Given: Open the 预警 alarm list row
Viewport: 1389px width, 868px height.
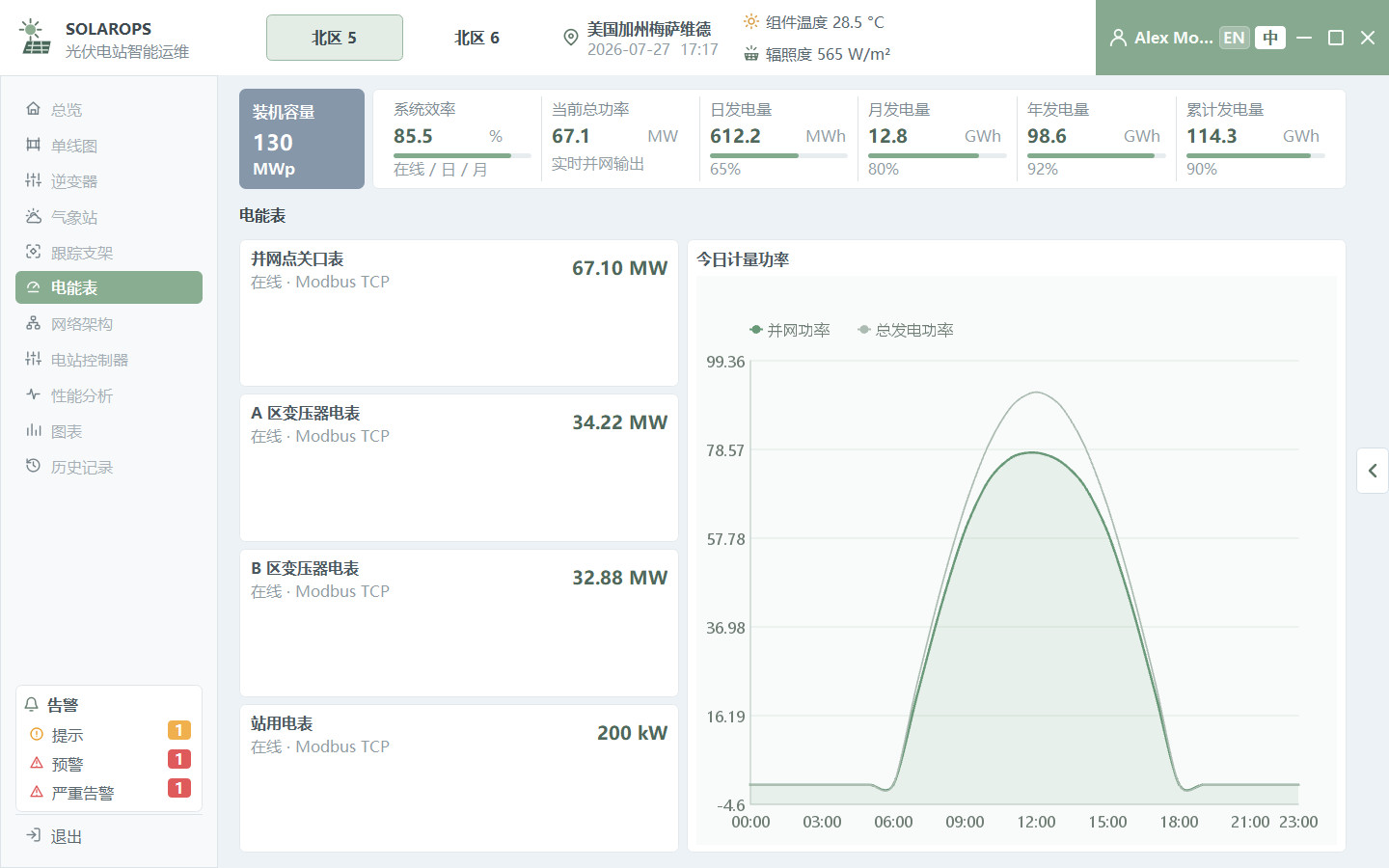Looking at the screenshot, I should coord(109,763).
